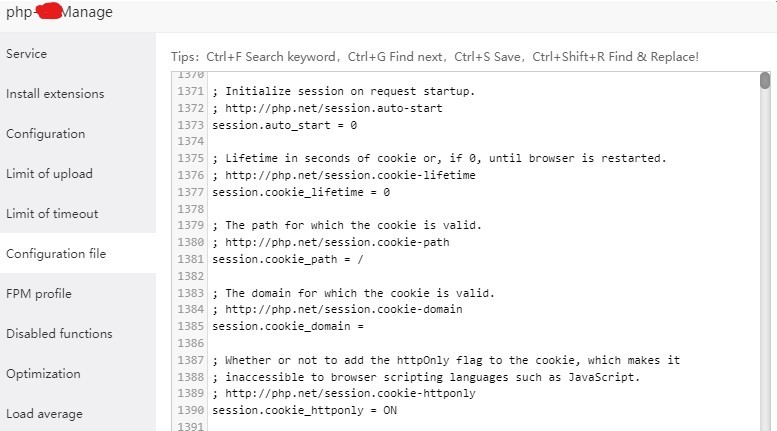Click the editor's vertical scrollbar thumb
The image size is (777, 431).
pos(765,81)
